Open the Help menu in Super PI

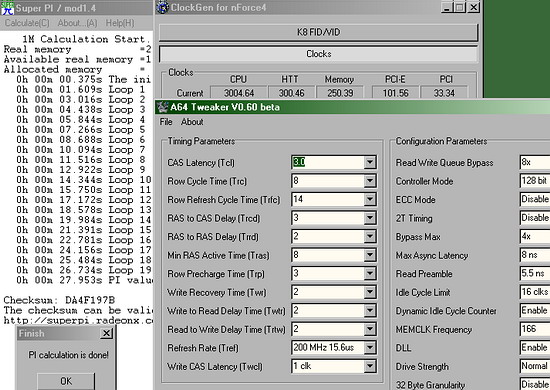120,23
